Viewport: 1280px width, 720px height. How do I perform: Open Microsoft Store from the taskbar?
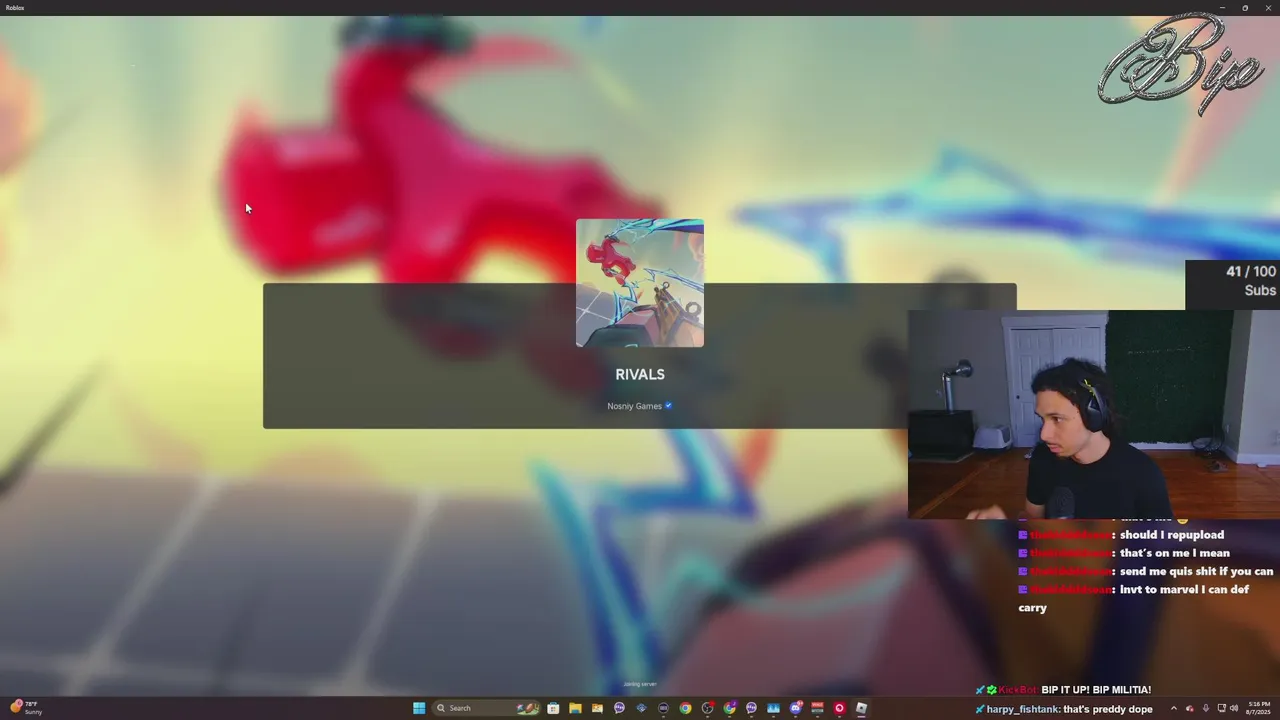553,708
